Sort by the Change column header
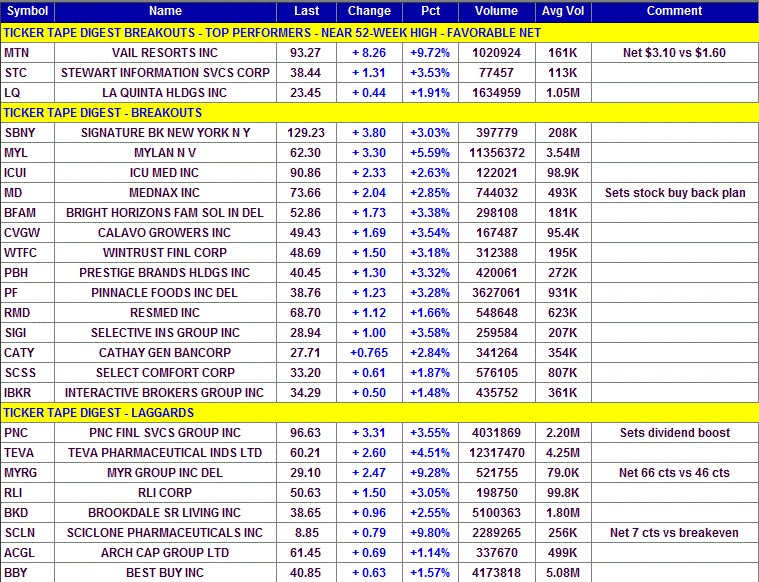 point(369,11)
